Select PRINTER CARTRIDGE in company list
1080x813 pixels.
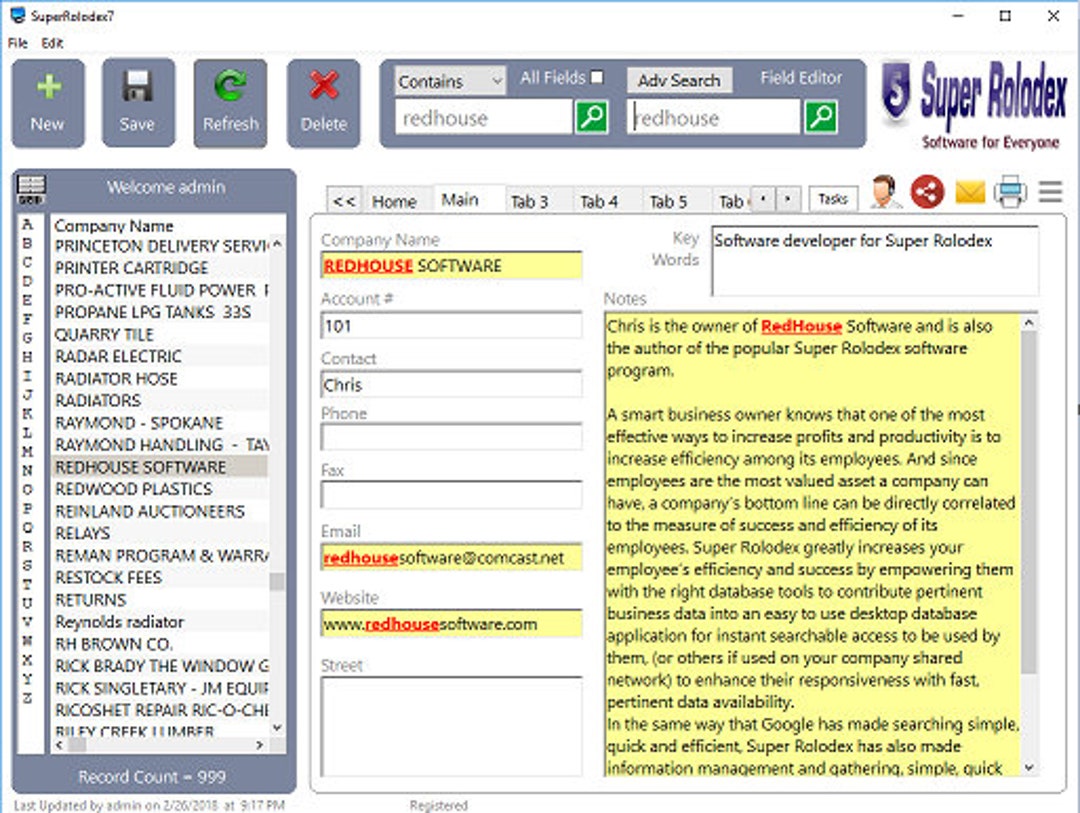[x=160, y=268]
